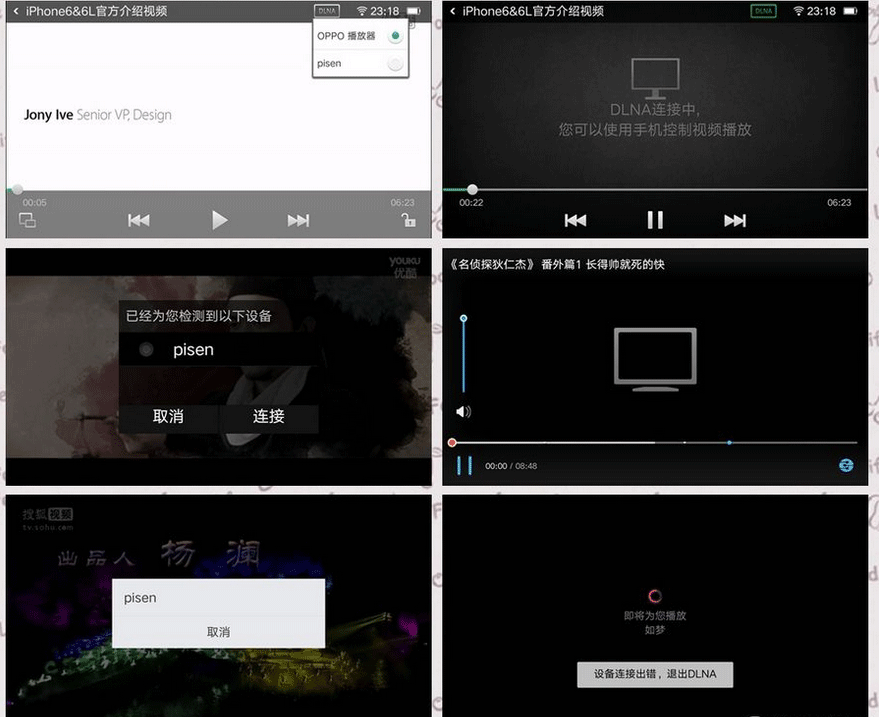Image resolution: width=879 pixels, height=717 pixels.
Task: Click play button in the Jony Ive player
Action: pos(220,220)
